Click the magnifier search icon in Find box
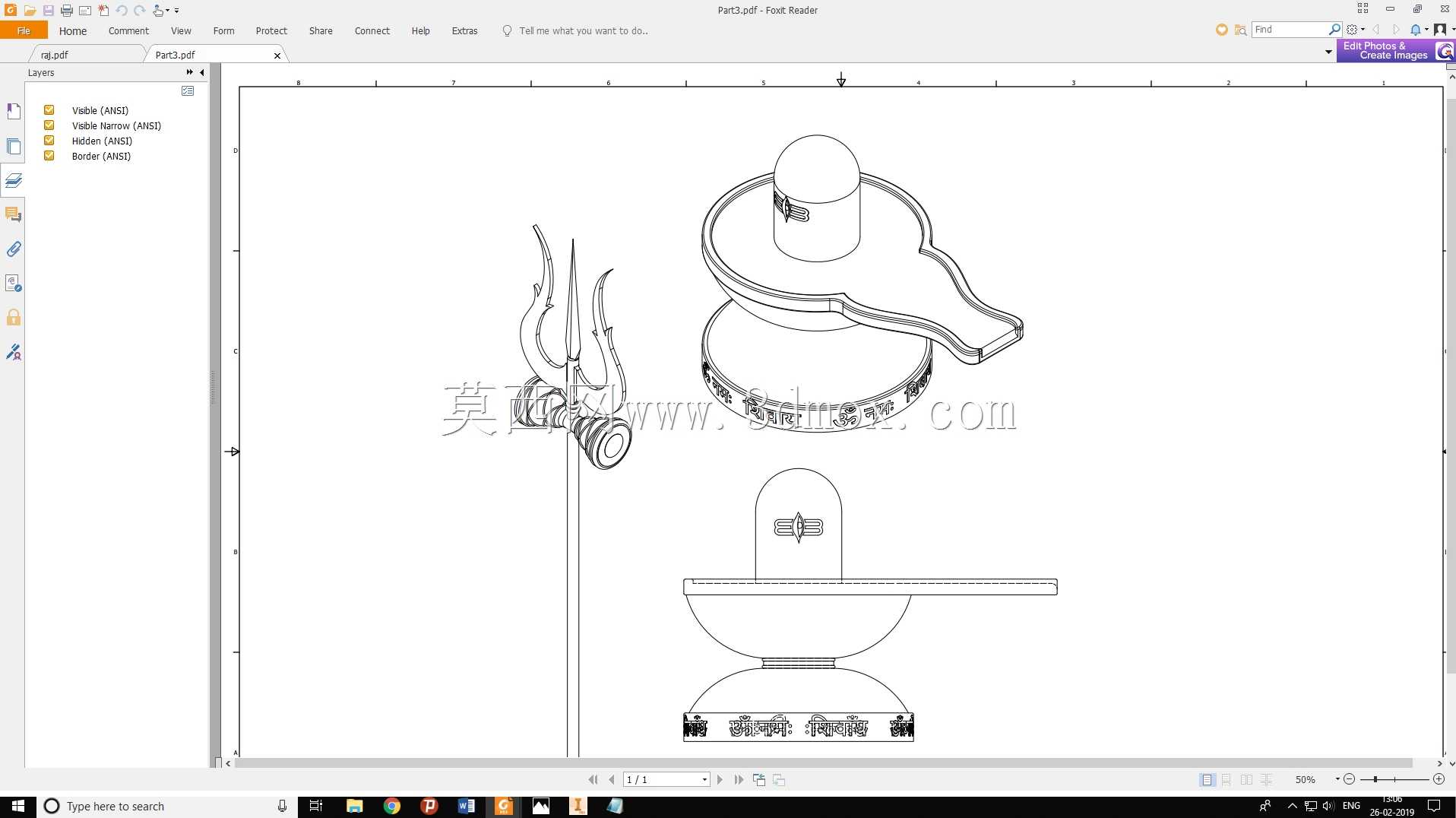The width and height of the screenshot is (1456, 818). [x=1334, y=30]
